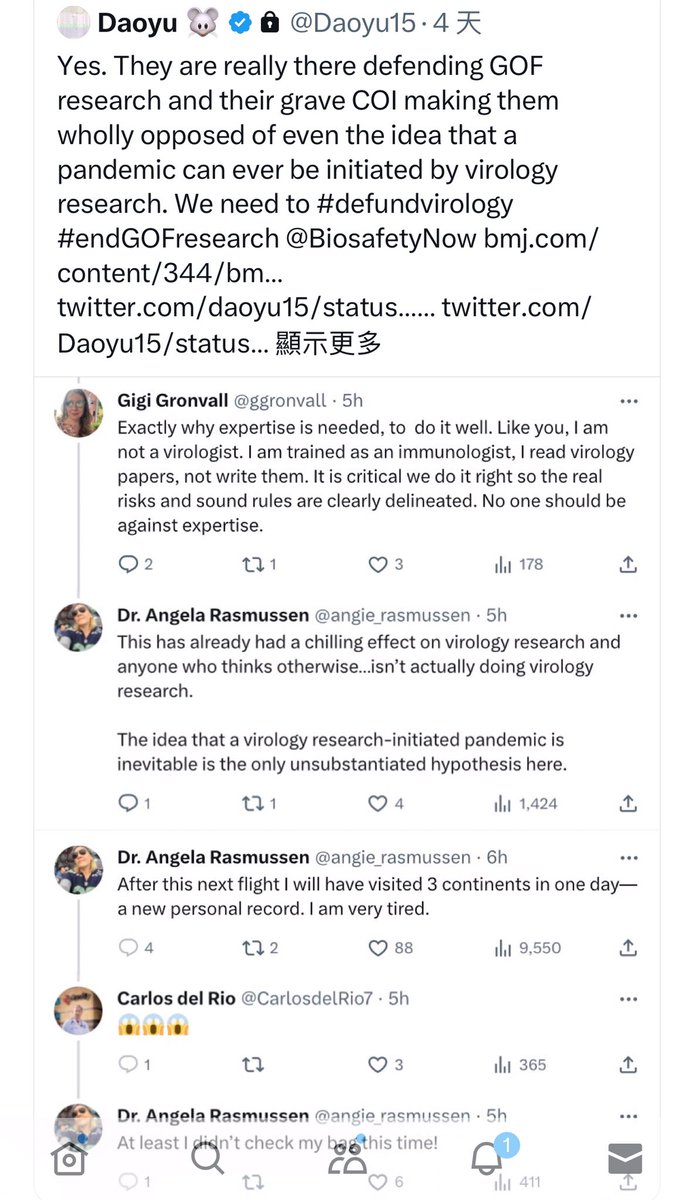Reply to Gigi Gronvall's tweet

click(128, 565)
